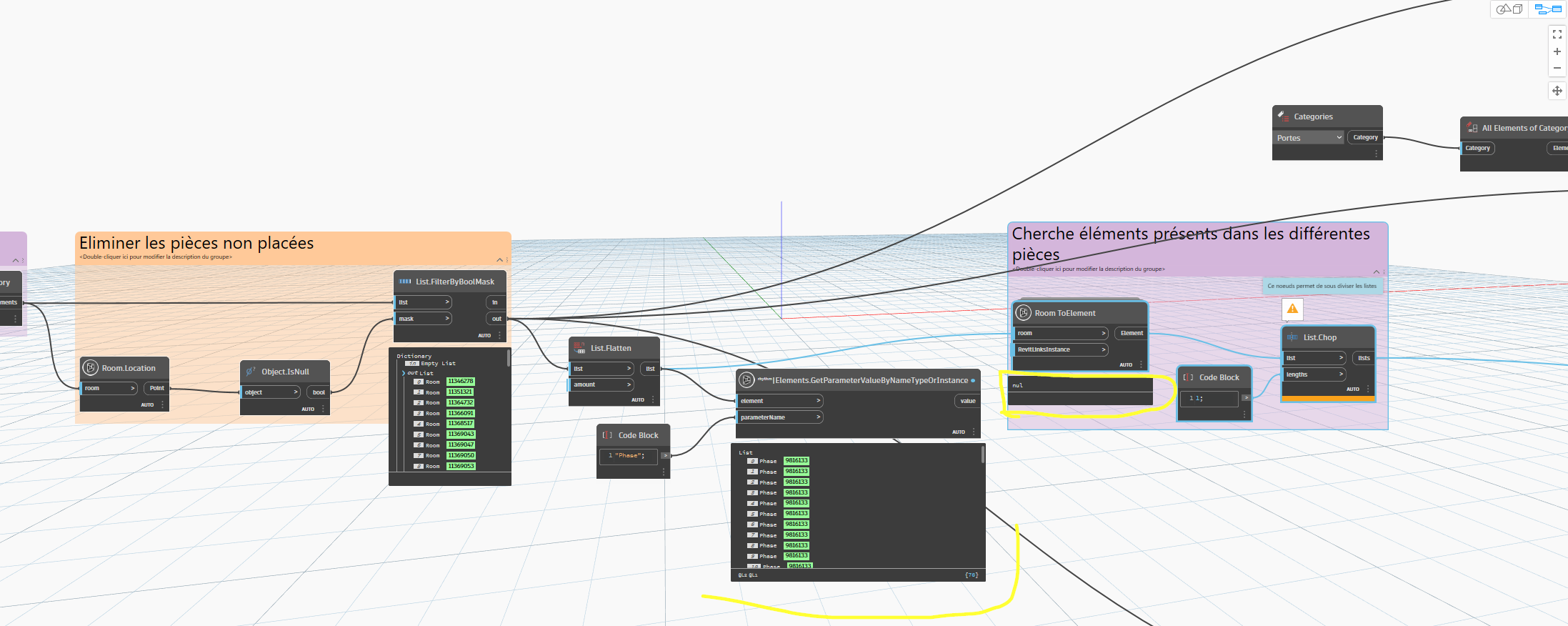Open options menu on List.Flatten node
This screenshot has width=1568, height=626.
[653, 400]
